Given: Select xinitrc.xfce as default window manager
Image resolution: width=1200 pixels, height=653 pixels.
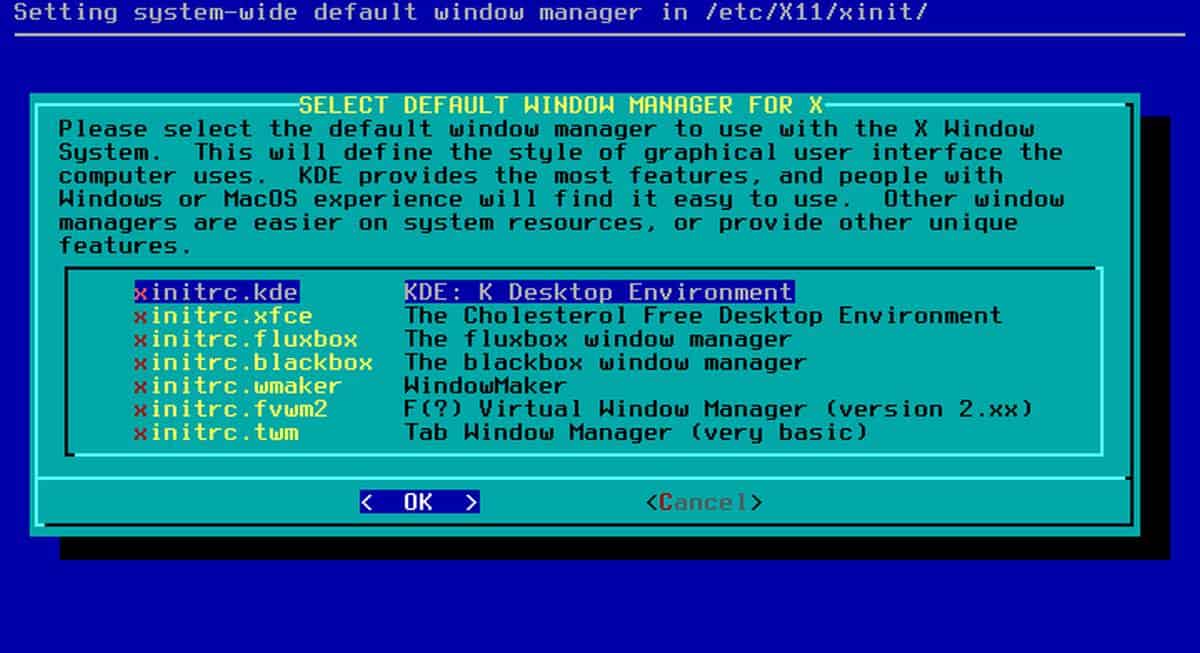Looking at the screenshot, I should pos(230,316).
